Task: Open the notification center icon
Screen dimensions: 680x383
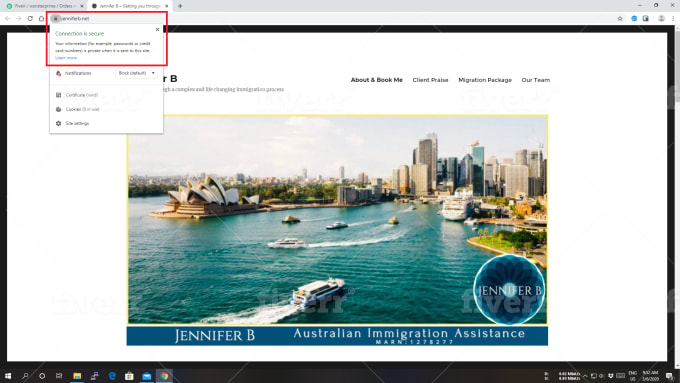Action: pos(670,376)
